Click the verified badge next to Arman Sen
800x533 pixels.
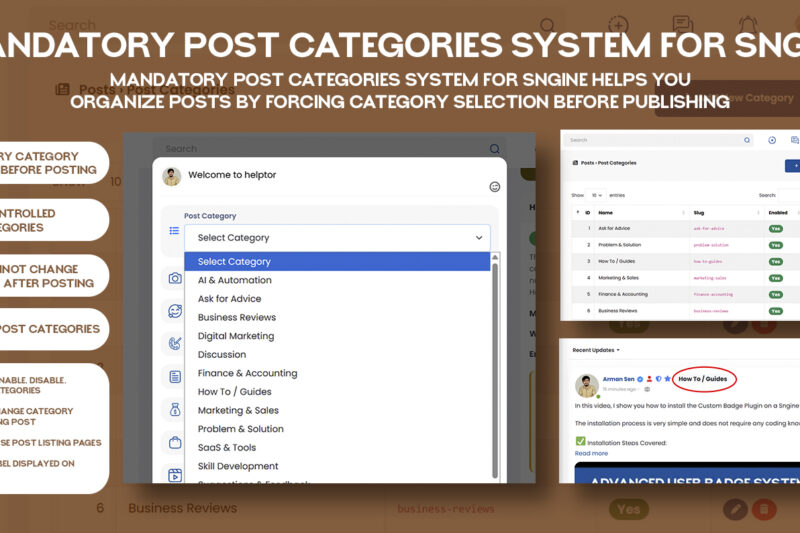(x=640, y=379)
